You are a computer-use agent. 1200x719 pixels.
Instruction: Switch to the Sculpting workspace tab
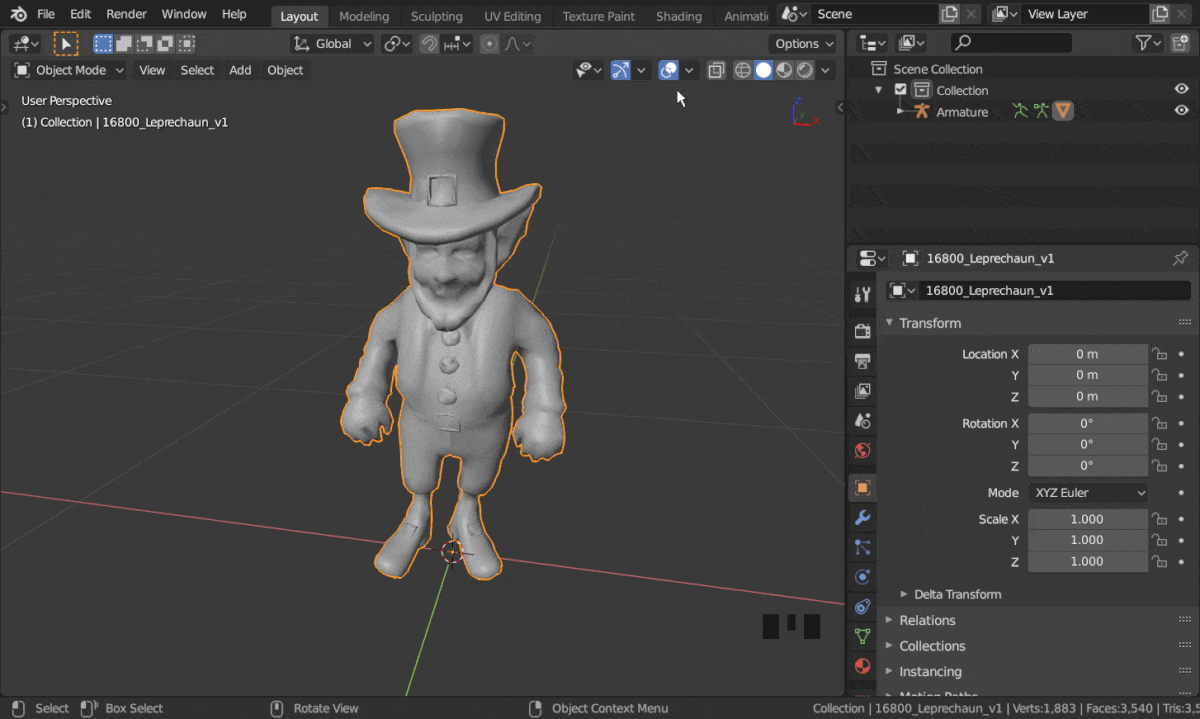click(x=437, y=16)
